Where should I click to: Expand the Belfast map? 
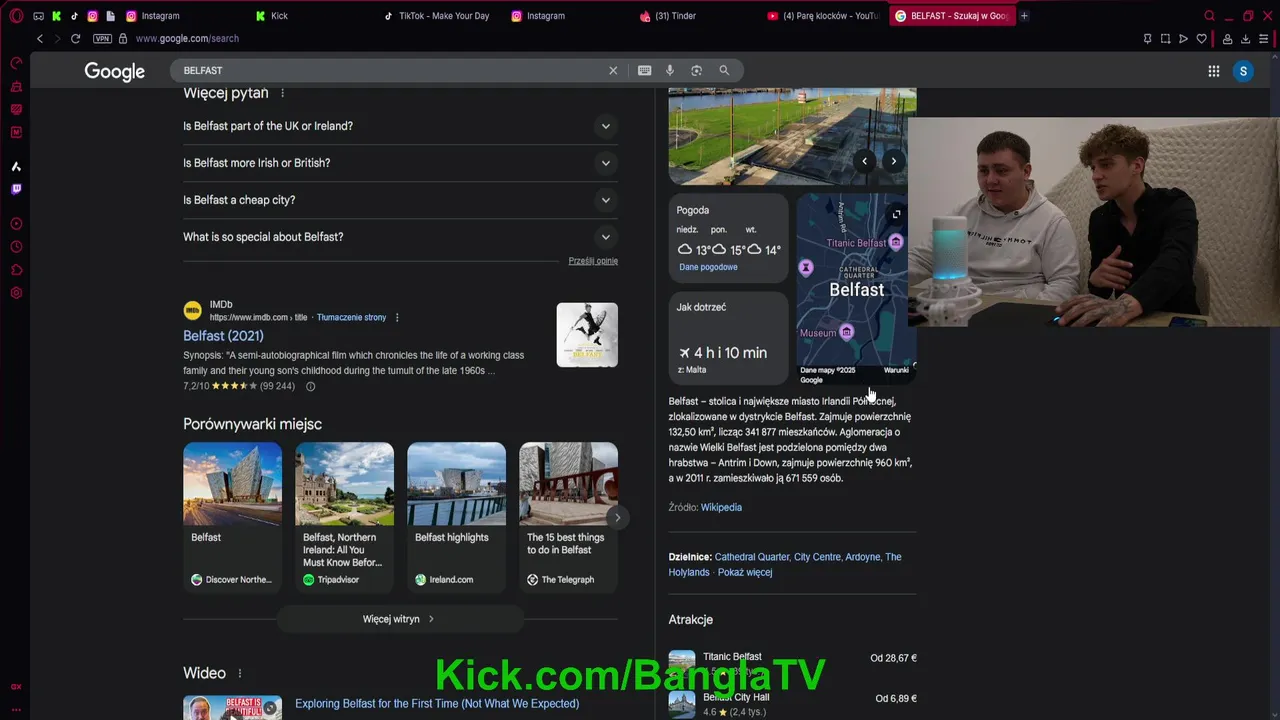[896, 214]
